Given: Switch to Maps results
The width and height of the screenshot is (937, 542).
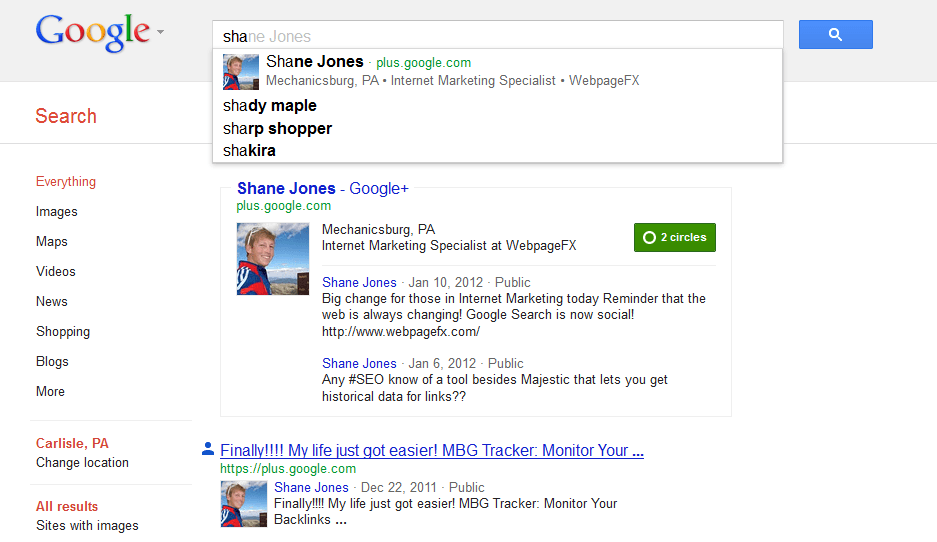Looking at the screenshot, I should tap(52, 241).
